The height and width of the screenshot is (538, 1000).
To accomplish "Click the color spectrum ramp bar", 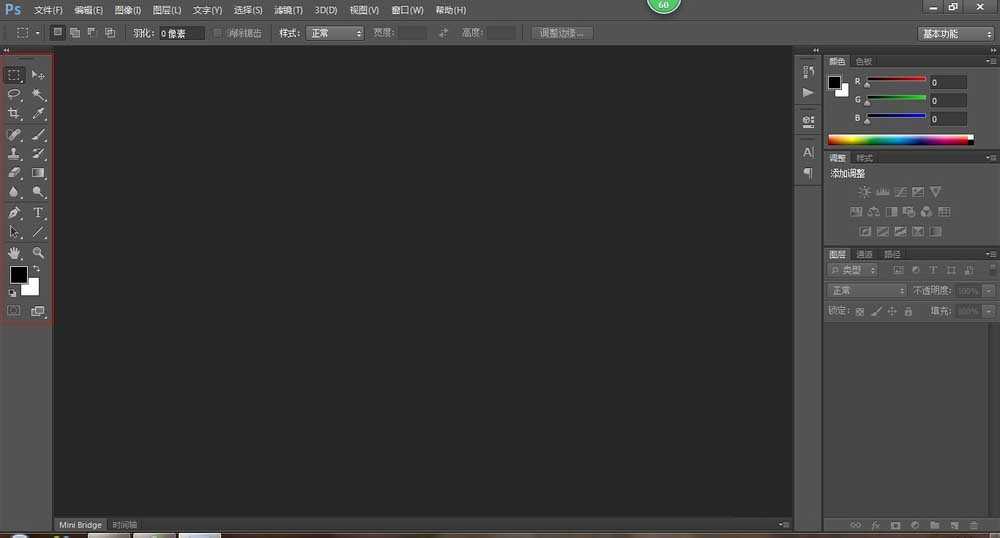I will coord(898,140).
